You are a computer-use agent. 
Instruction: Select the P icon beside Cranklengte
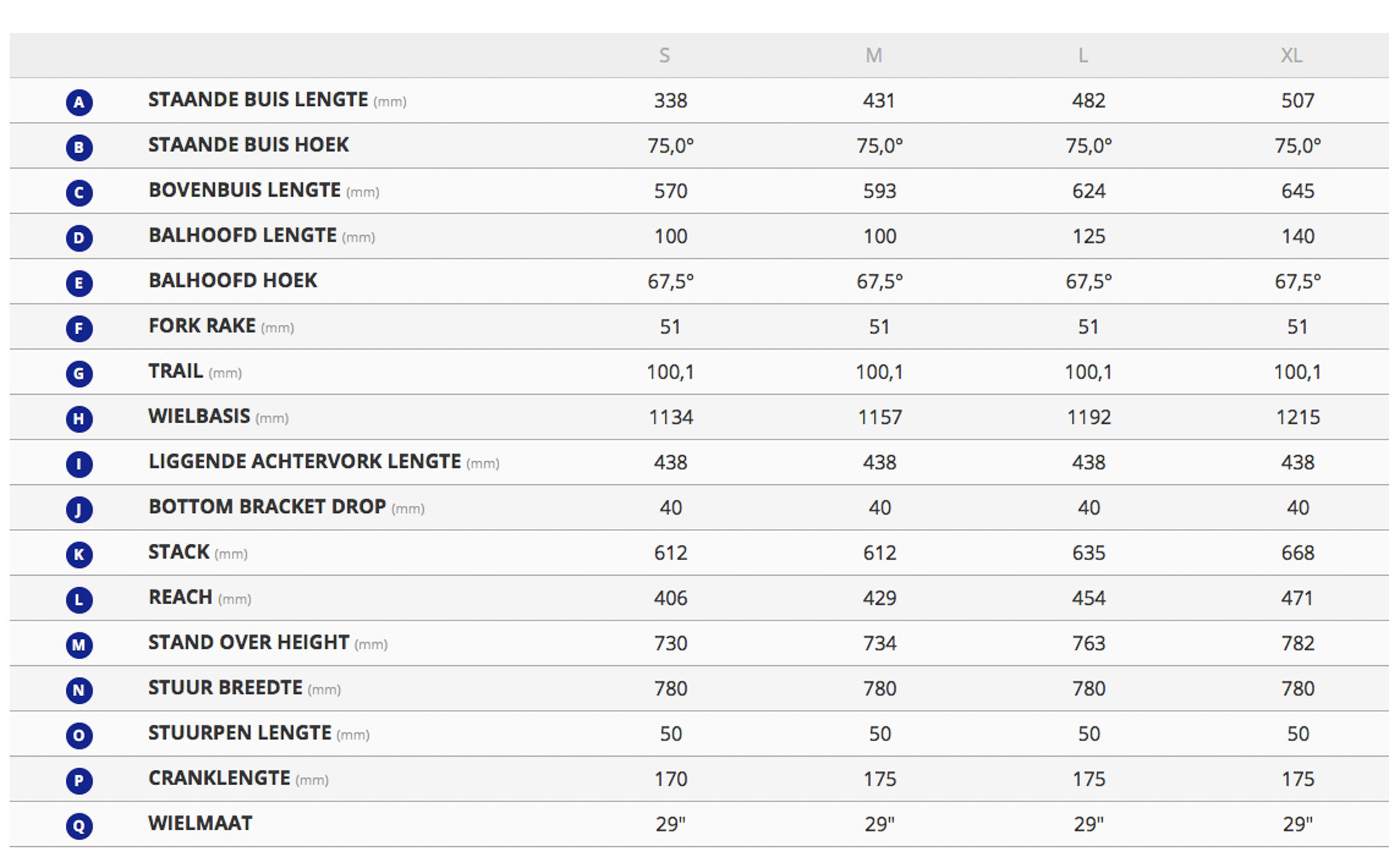[79, 781]
